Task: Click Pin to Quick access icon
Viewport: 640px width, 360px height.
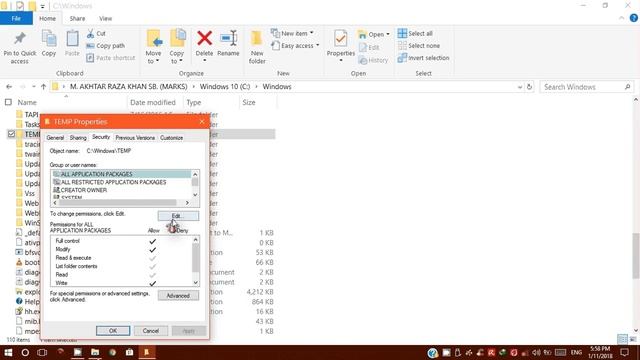Action: pyautogui.click(x=19, y=39)
